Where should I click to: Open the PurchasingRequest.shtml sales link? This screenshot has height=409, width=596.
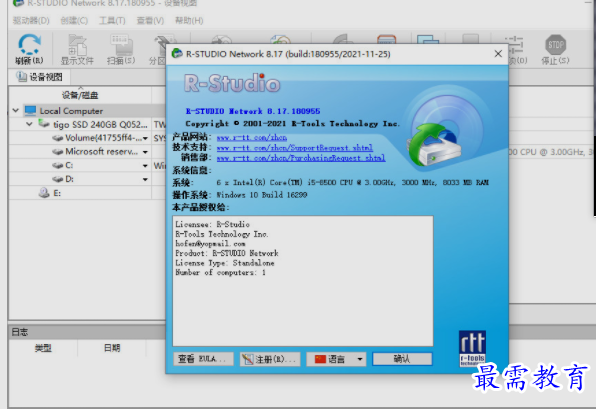301,158
